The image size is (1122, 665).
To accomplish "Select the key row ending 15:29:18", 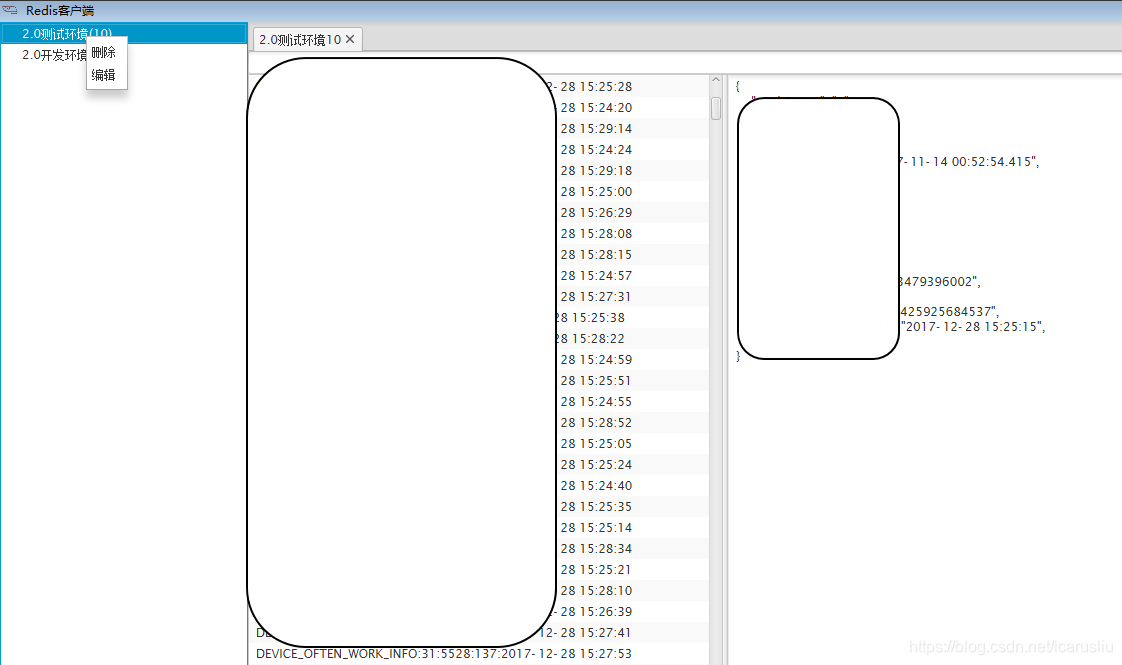I will (x=478, y=170).
